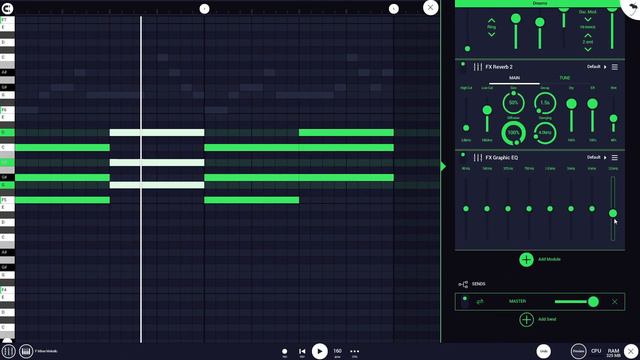Click the reverb Dry level slider handle
640x360 pixels.
(571, 104)
